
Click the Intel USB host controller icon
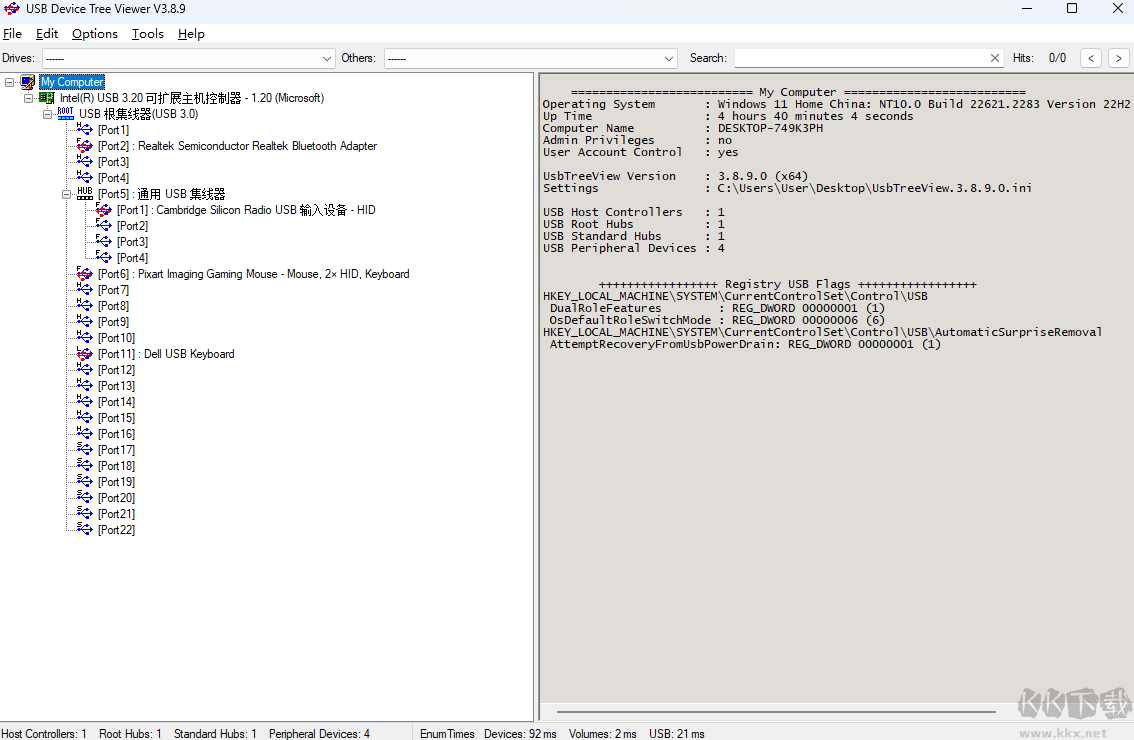[46, 97]
